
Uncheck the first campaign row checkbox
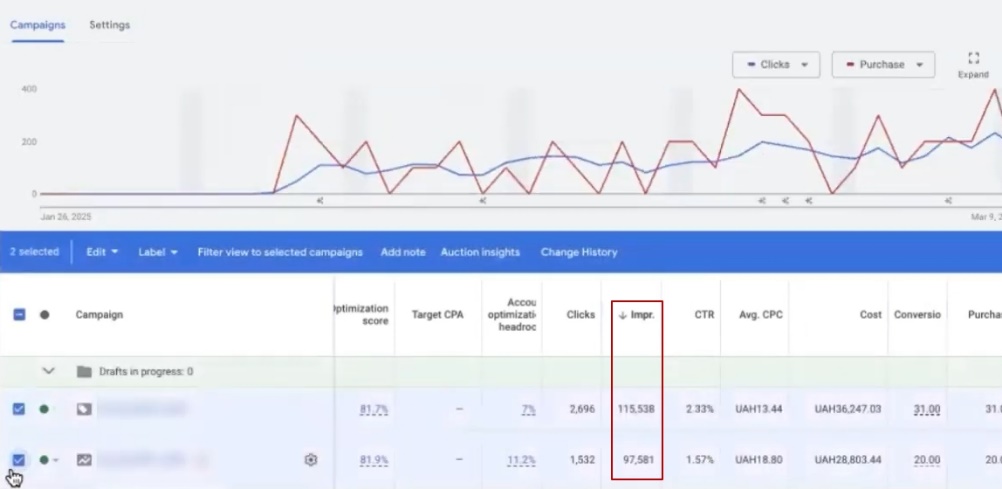(x=19, y=409)
